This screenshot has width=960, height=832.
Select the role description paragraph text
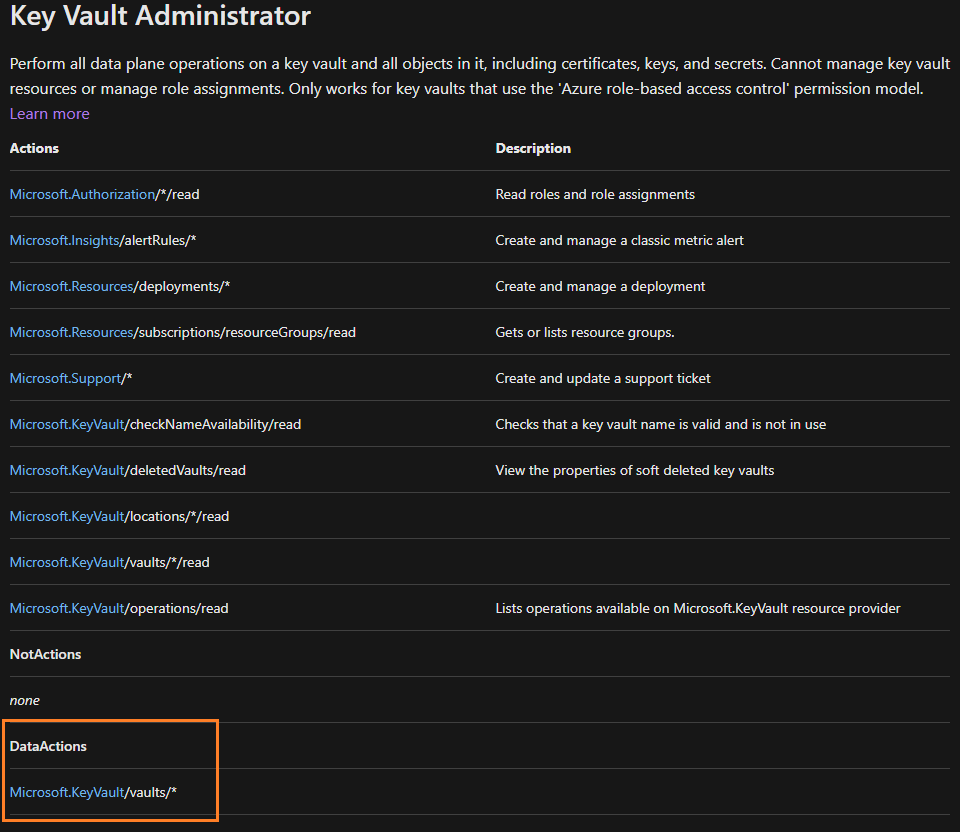[480, 75]
